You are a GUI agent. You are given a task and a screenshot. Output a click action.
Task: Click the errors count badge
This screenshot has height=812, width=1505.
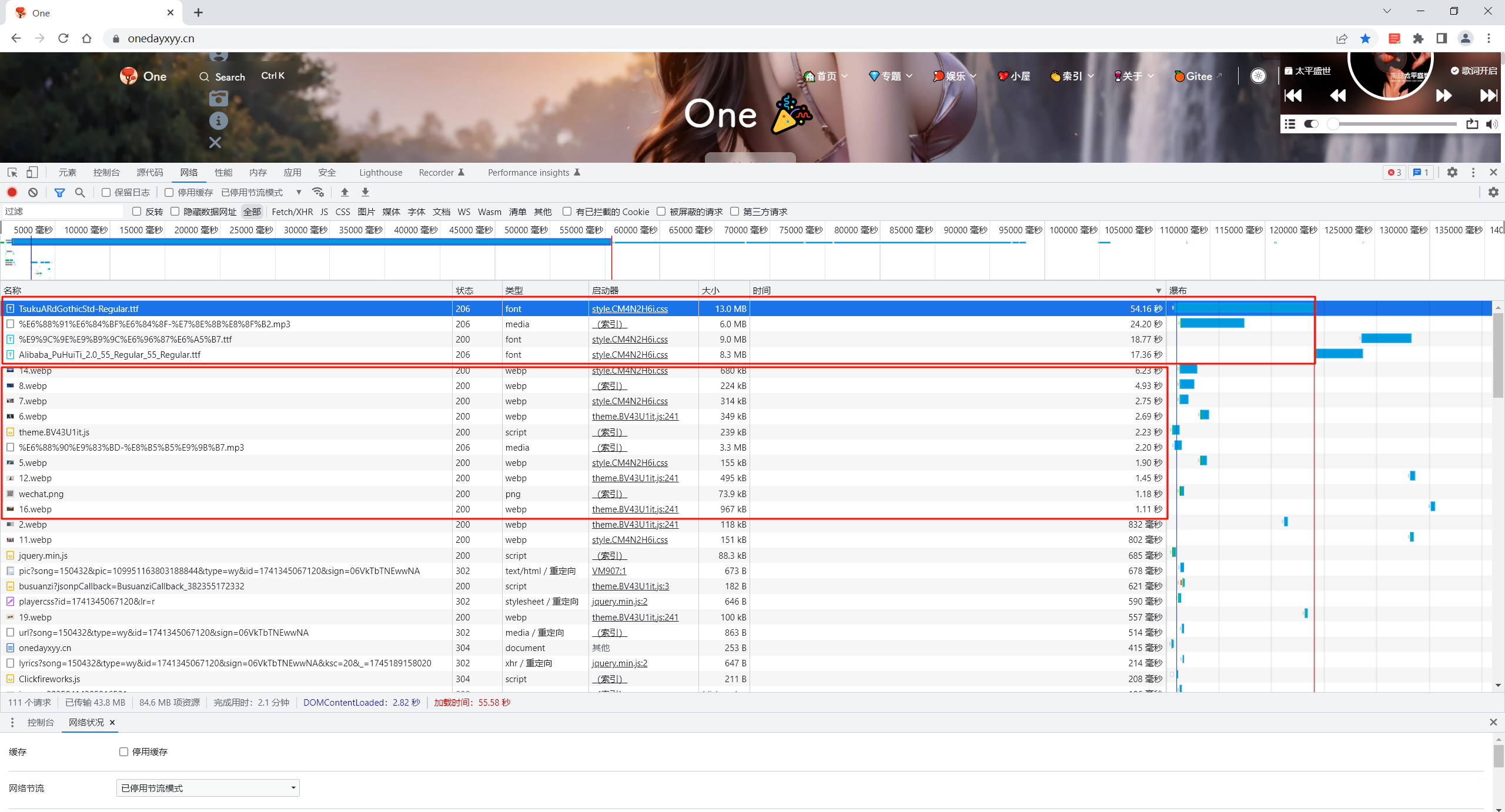(x=1394, y=172)
